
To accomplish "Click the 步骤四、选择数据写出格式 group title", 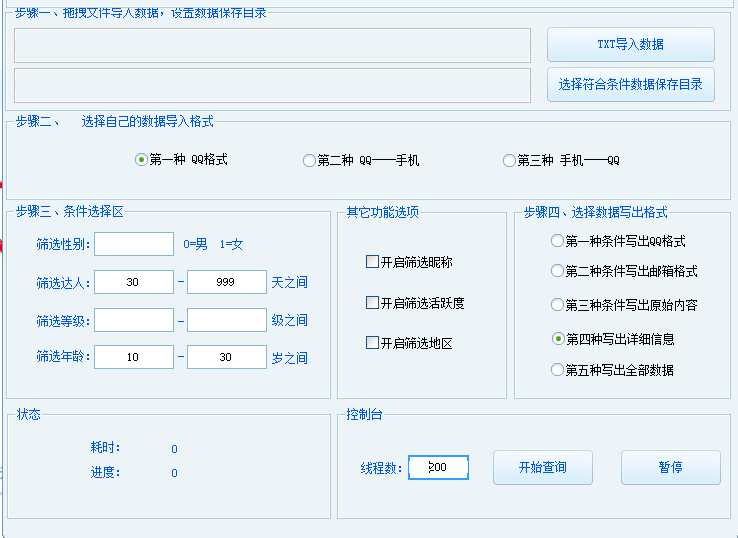I will pyautogui.click(x=595, y=212).
